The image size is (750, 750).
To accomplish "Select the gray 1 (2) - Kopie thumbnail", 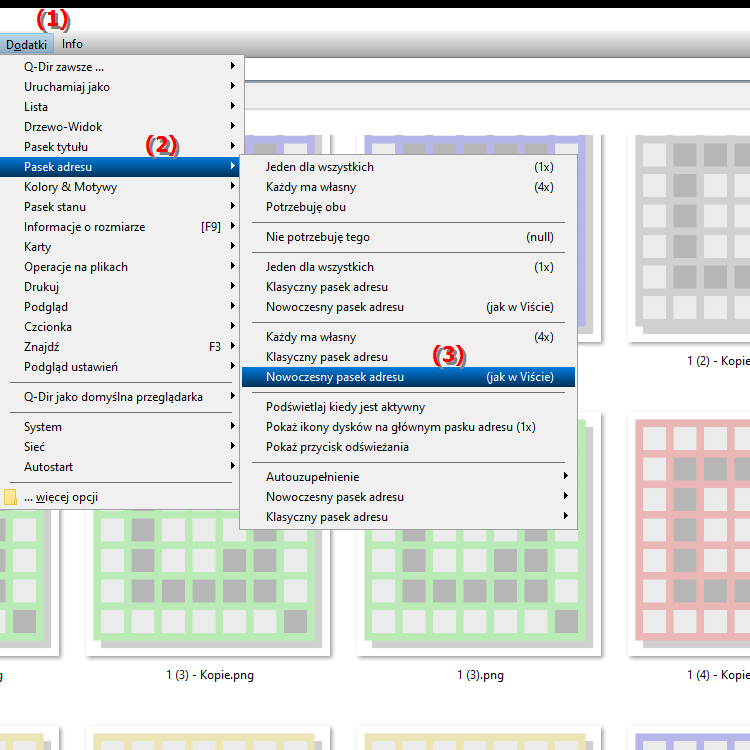I will click(x=689, y=238).
